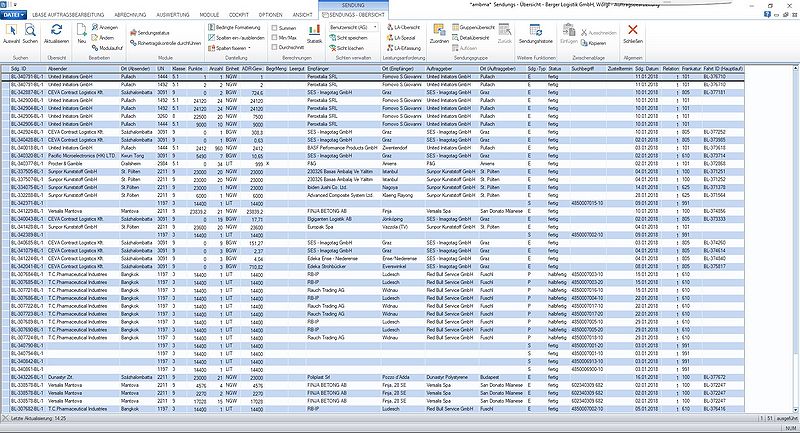Expand the Spalten fixieren dropdown
The image size is (800, 433).
230,48
